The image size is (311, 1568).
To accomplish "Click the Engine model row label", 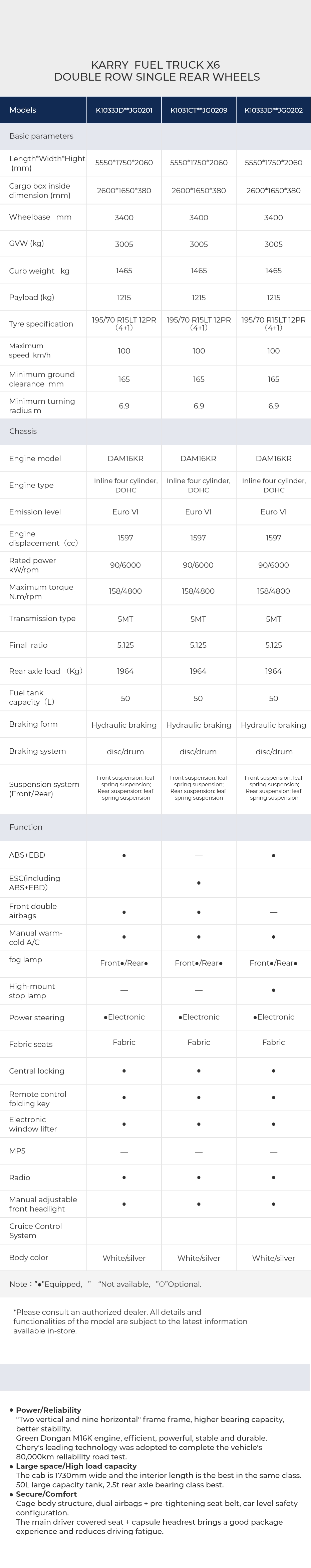I will 35,458.
